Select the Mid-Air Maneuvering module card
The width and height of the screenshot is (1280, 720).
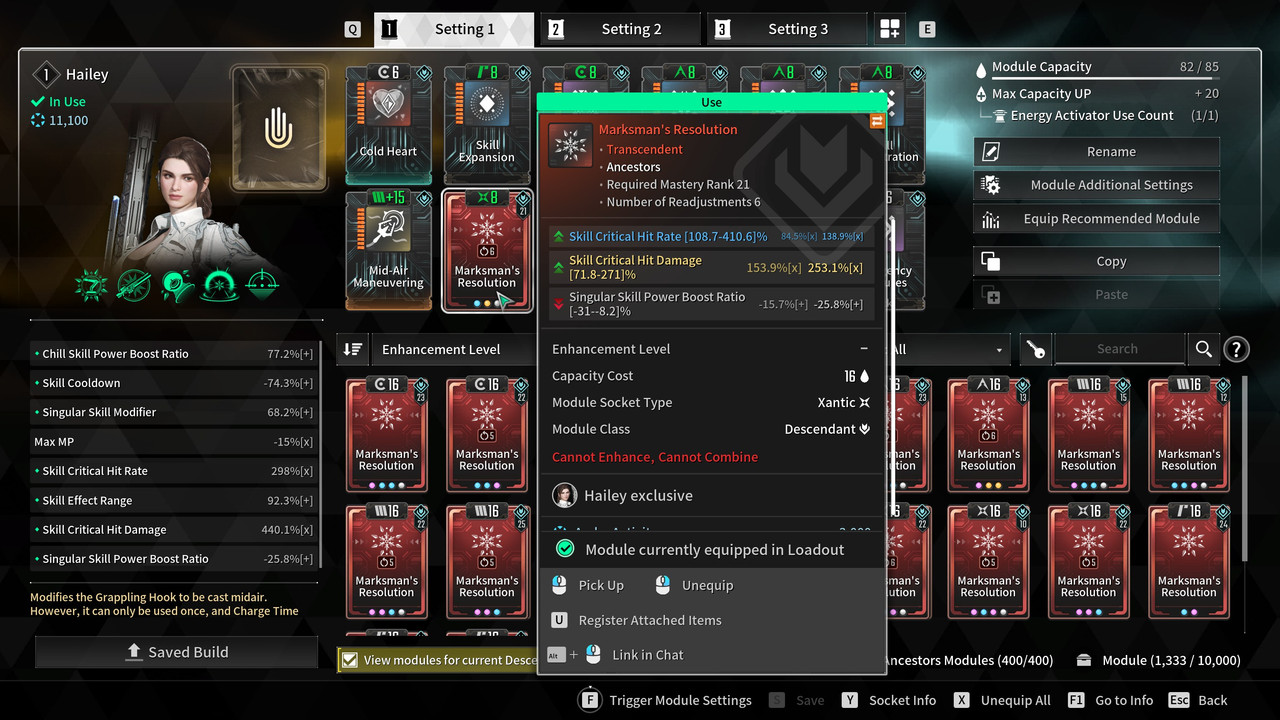tap(388, 250)
